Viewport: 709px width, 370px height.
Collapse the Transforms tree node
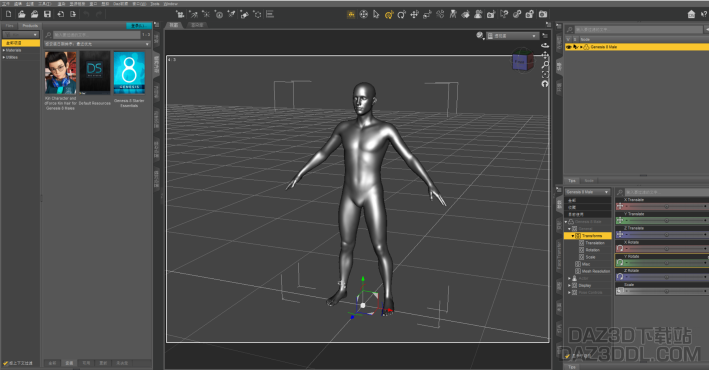pos(572,236)
